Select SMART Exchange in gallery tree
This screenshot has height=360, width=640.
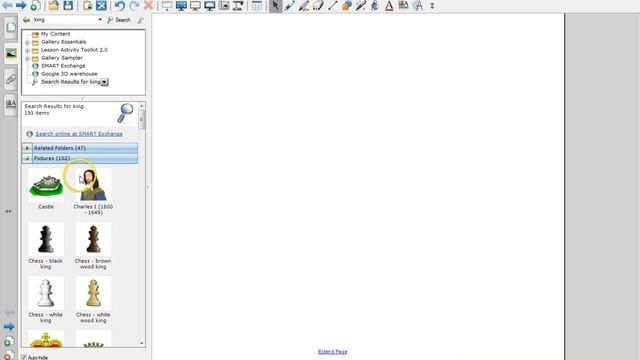(63, 66)
